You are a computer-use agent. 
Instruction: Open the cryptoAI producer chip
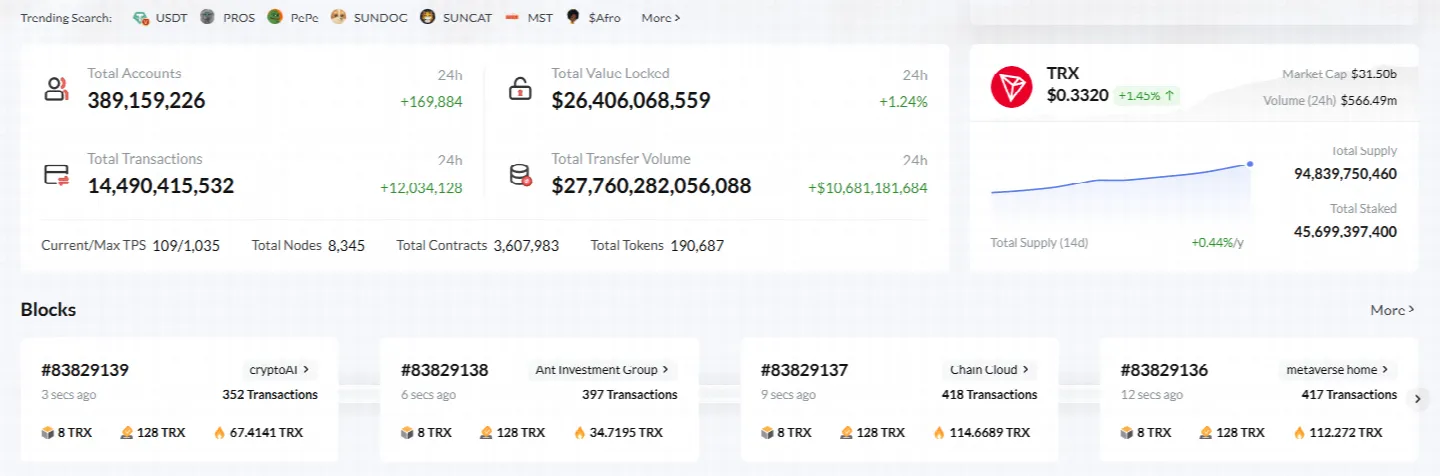pos(280,370)
